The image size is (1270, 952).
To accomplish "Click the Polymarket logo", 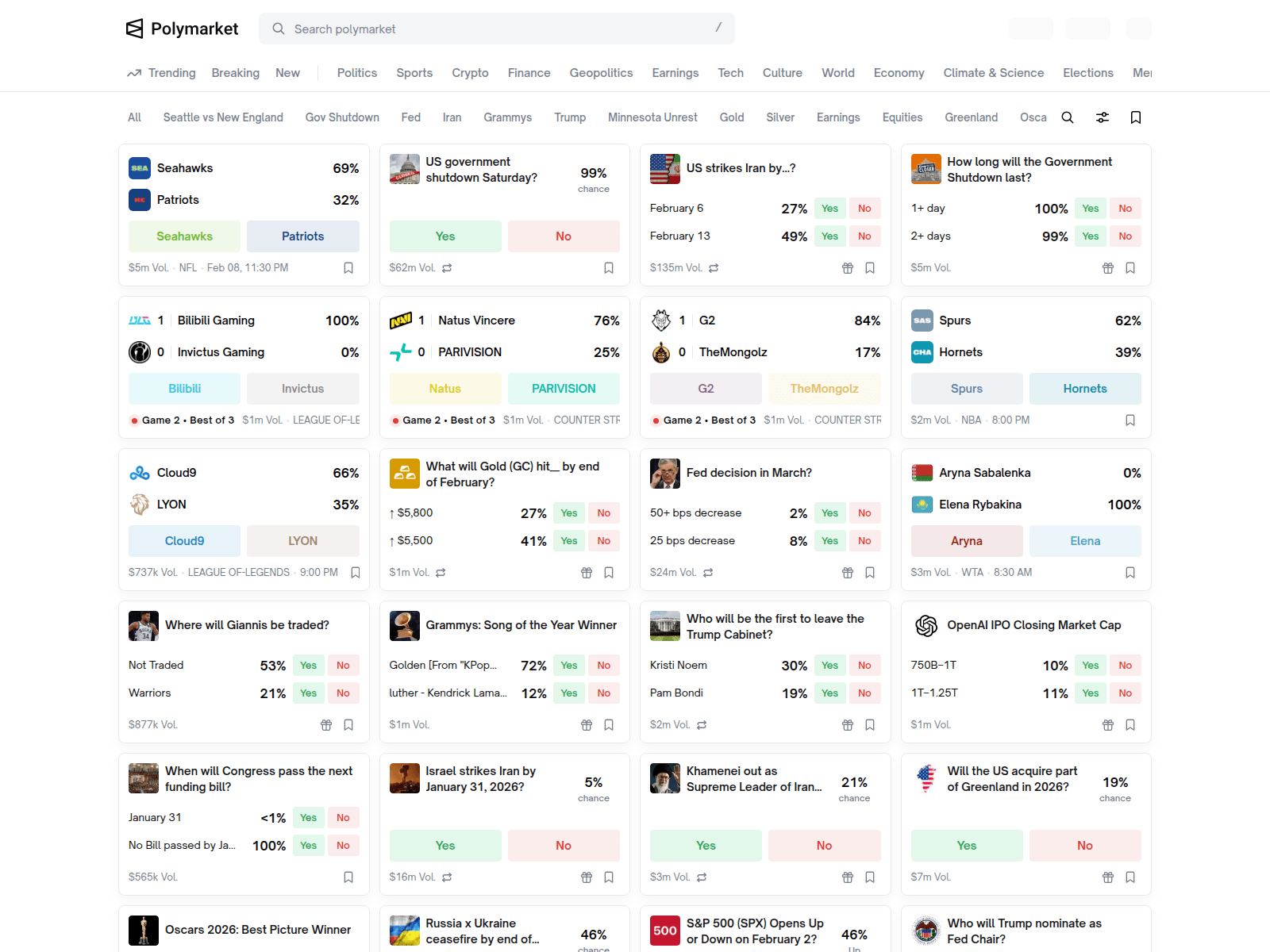I will pyautogui.click(x=181, y=29).
